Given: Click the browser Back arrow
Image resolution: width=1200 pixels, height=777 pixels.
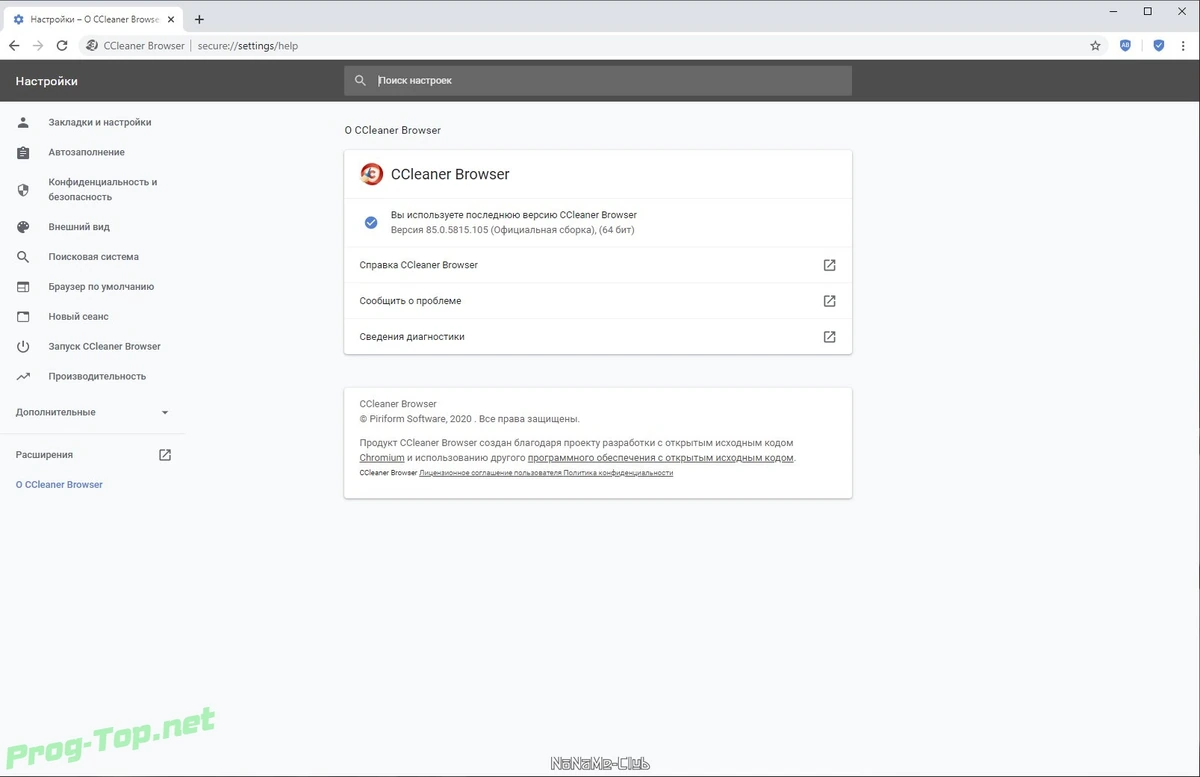Looking at the screenshot, I should tap(14, 46).
